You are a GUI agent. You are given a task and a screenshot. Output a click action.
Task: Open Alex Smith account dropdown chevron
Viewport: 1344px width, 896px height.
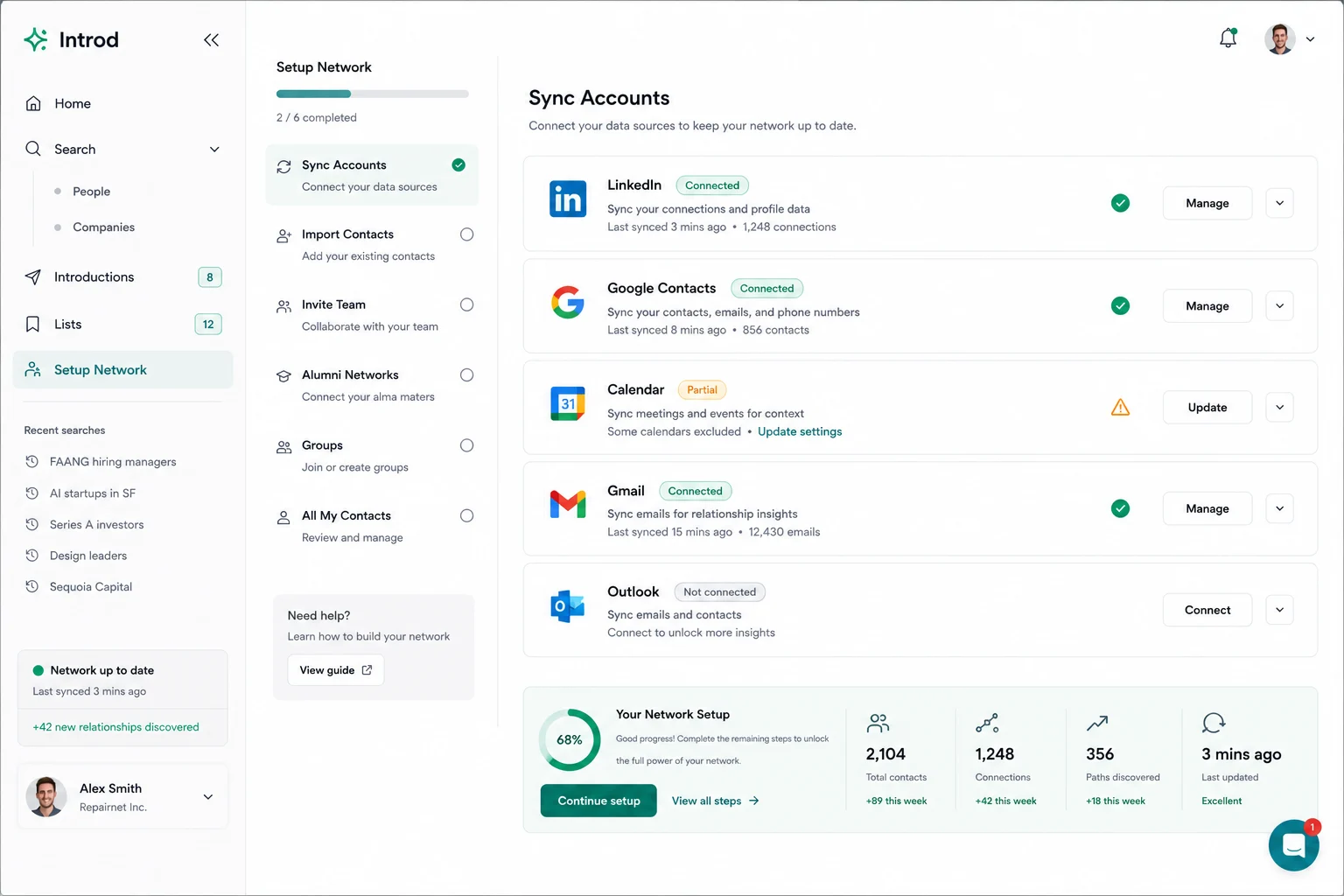[x=208, y=796]
